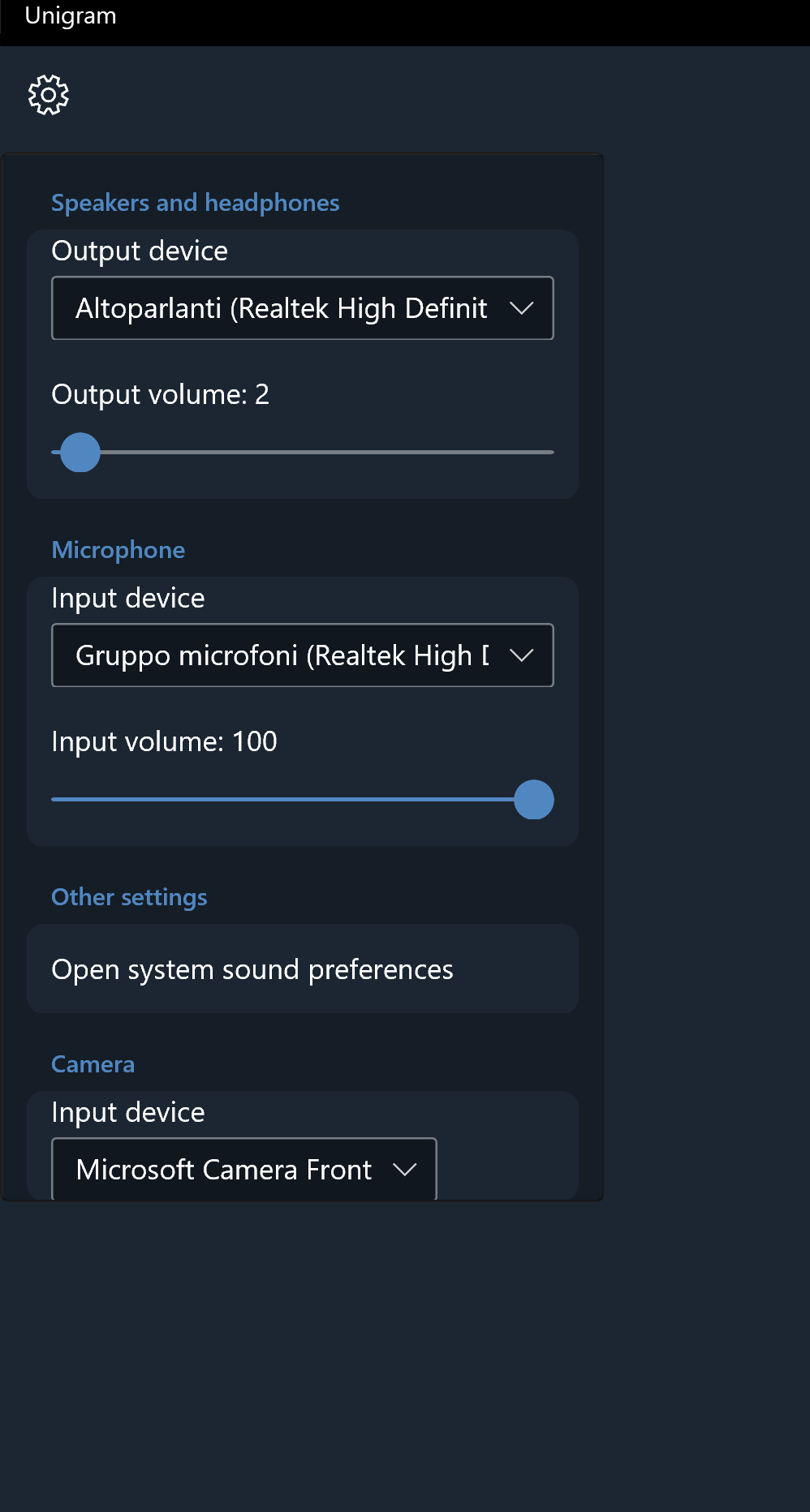Screen dimensions: 810x1512
Task: Click the Speakers and headphones section header
Action: 195,203
